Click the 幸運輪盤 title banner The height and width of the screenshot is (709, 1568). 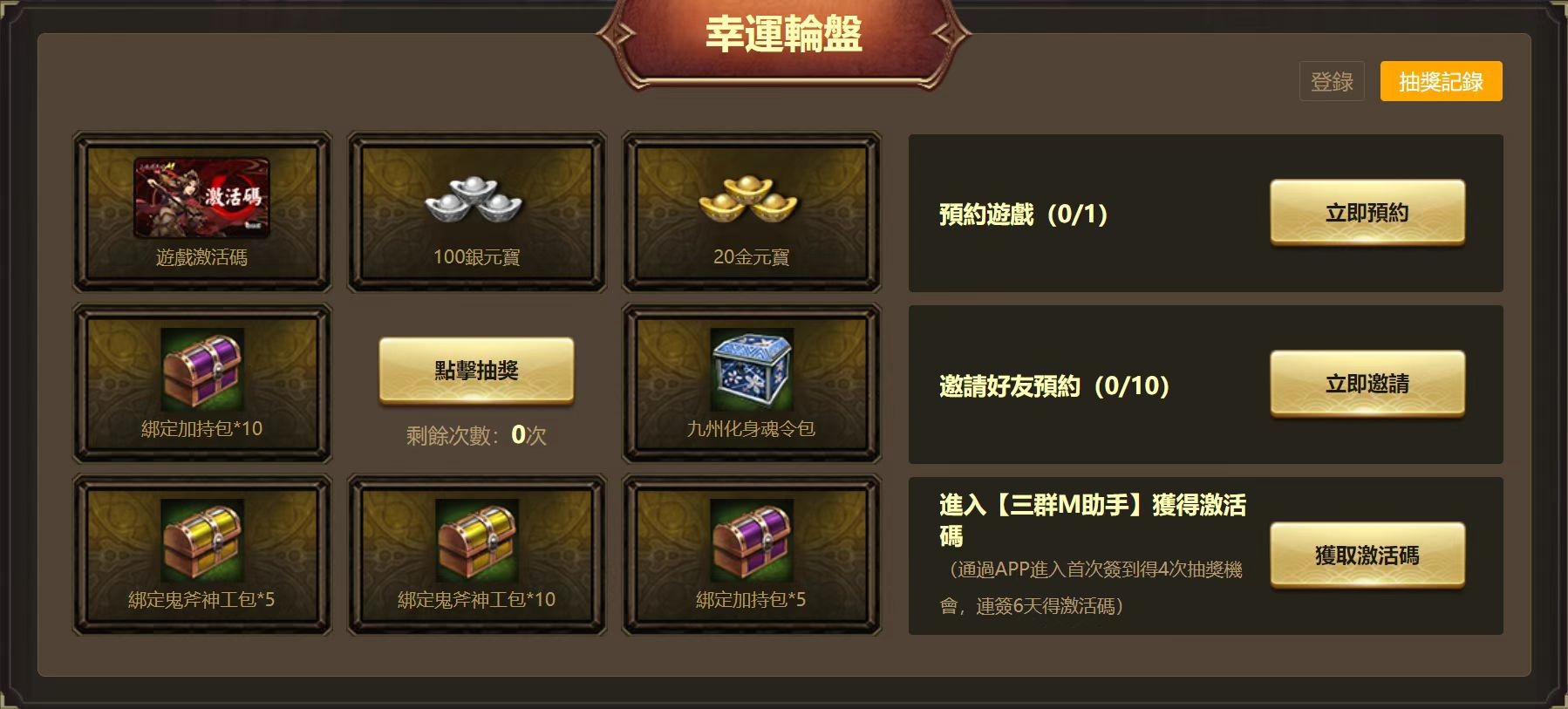click(x=783, y=37)
